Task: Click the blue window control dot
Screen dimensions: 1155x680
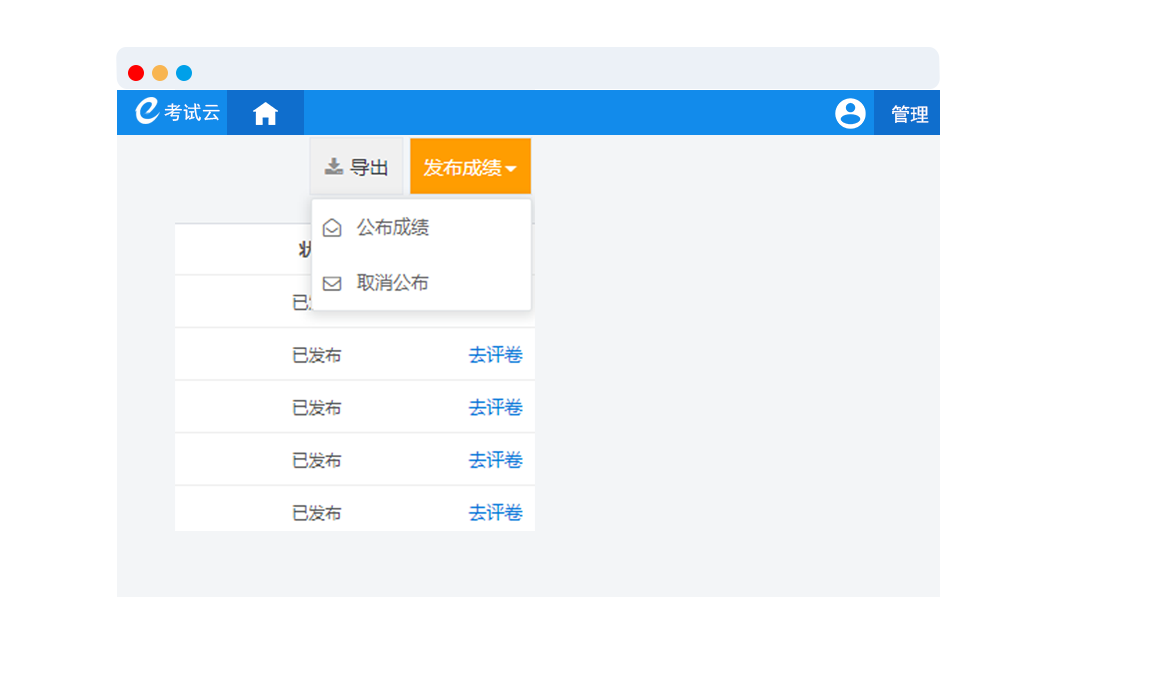Action: coord(184,73)
